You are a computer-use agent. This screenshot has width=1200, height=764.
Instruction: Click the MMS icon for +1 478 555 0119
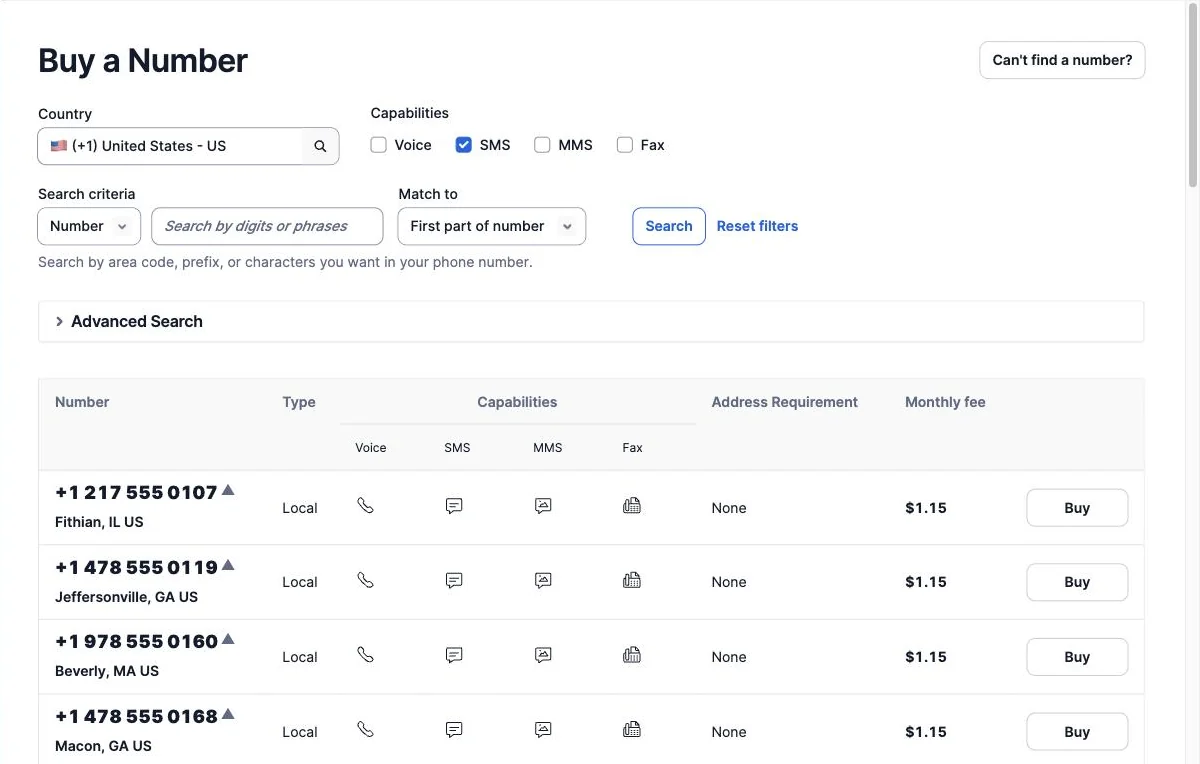543,580
